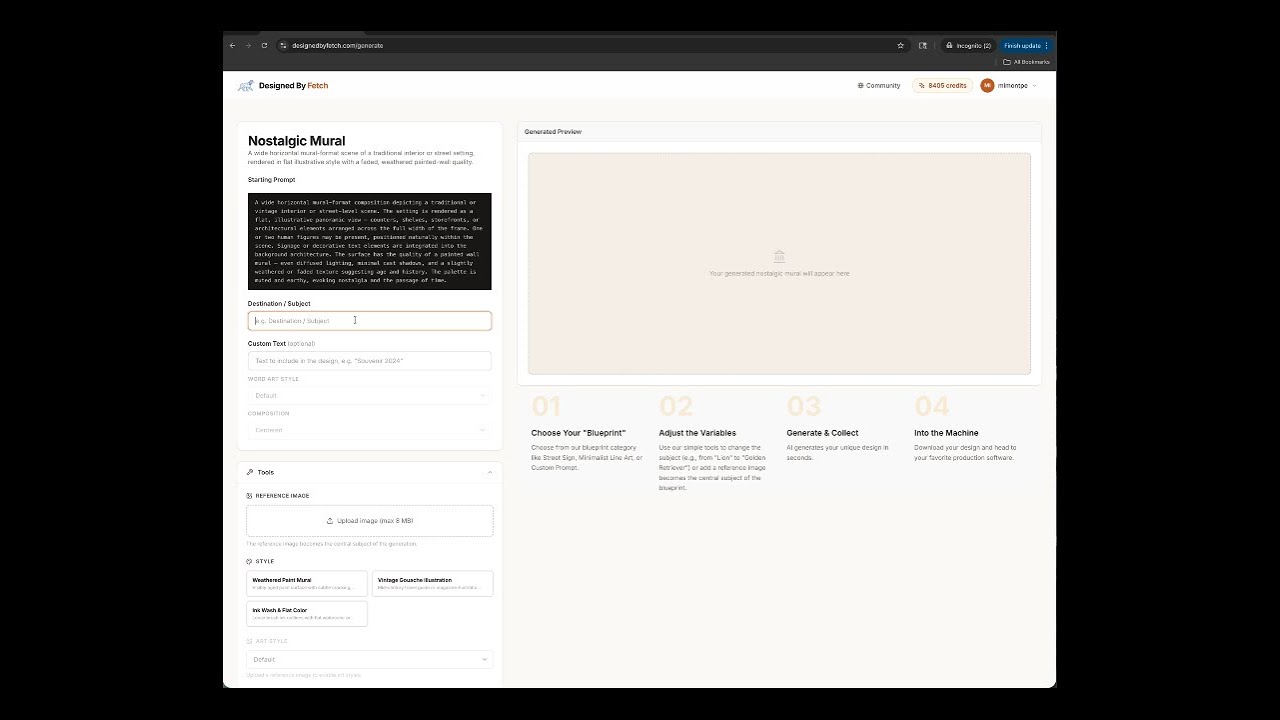Focus the Destination / Subject input field
1280x720 pixels.
pyautogui.click(x=369, y=321)
